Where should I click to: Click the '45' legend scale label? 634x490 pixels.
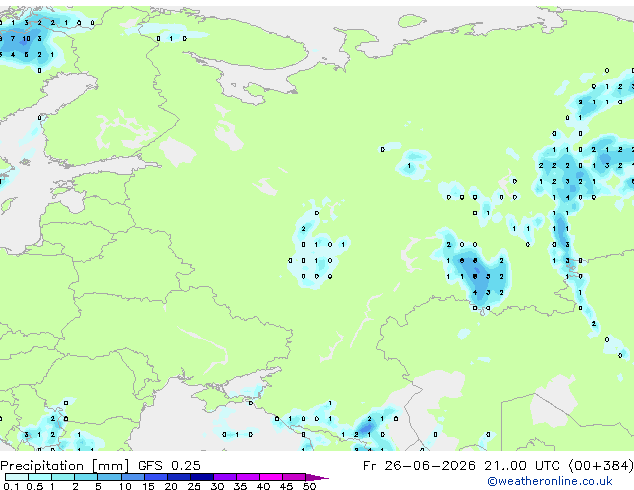(x=286, y=486)
